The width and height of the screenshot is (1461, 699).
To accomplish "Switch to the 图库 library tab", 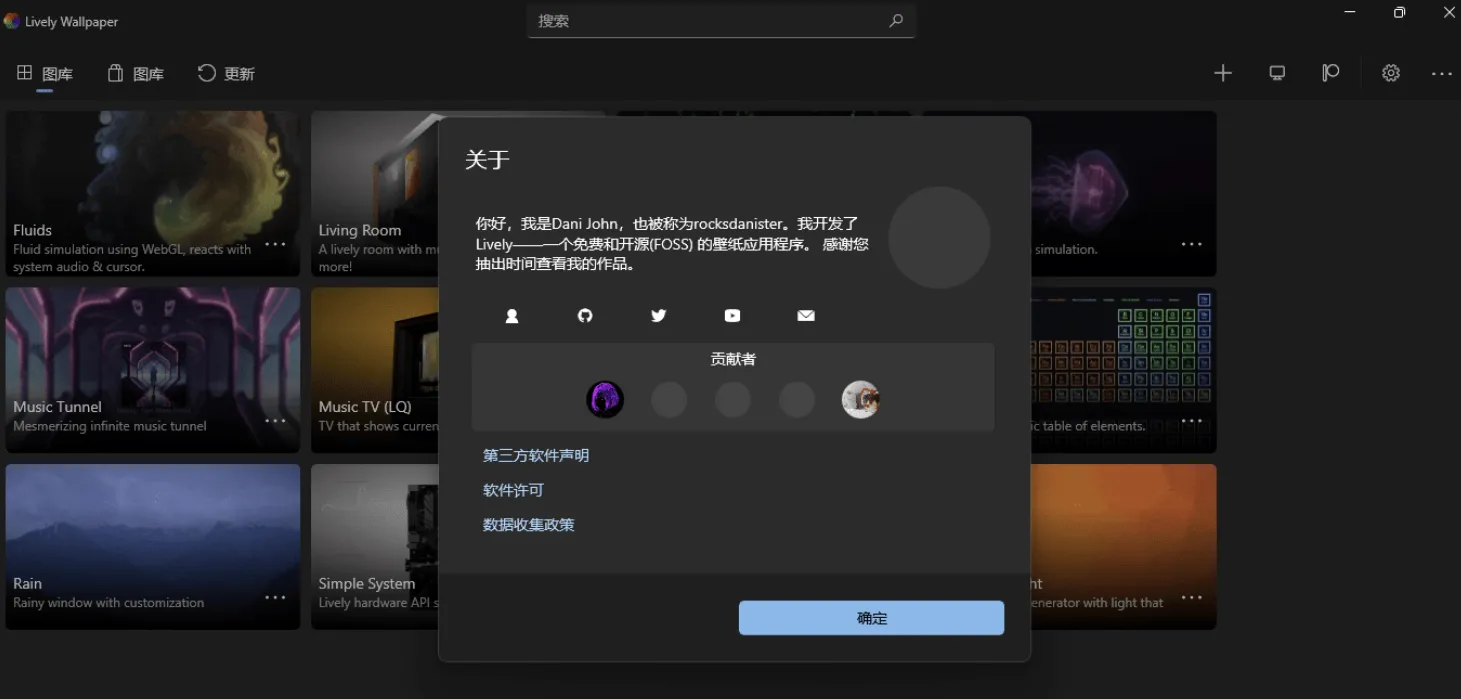I will point(135,73).
